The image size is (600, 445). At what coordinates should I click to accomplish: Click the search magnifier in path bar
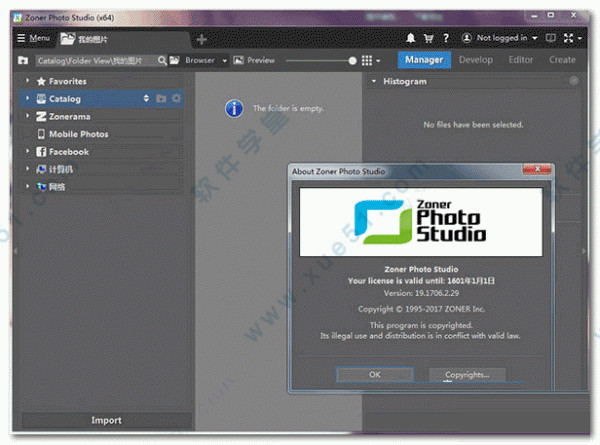coord(162,61)
